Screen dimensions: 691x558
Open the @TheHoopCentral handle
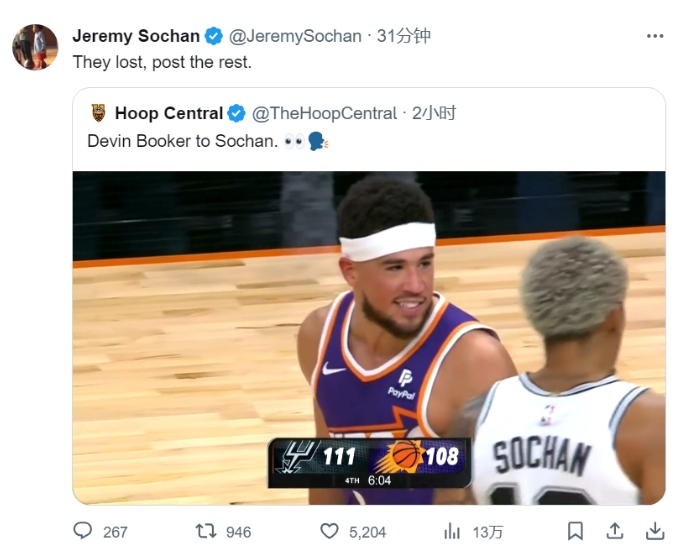point(324,113)
